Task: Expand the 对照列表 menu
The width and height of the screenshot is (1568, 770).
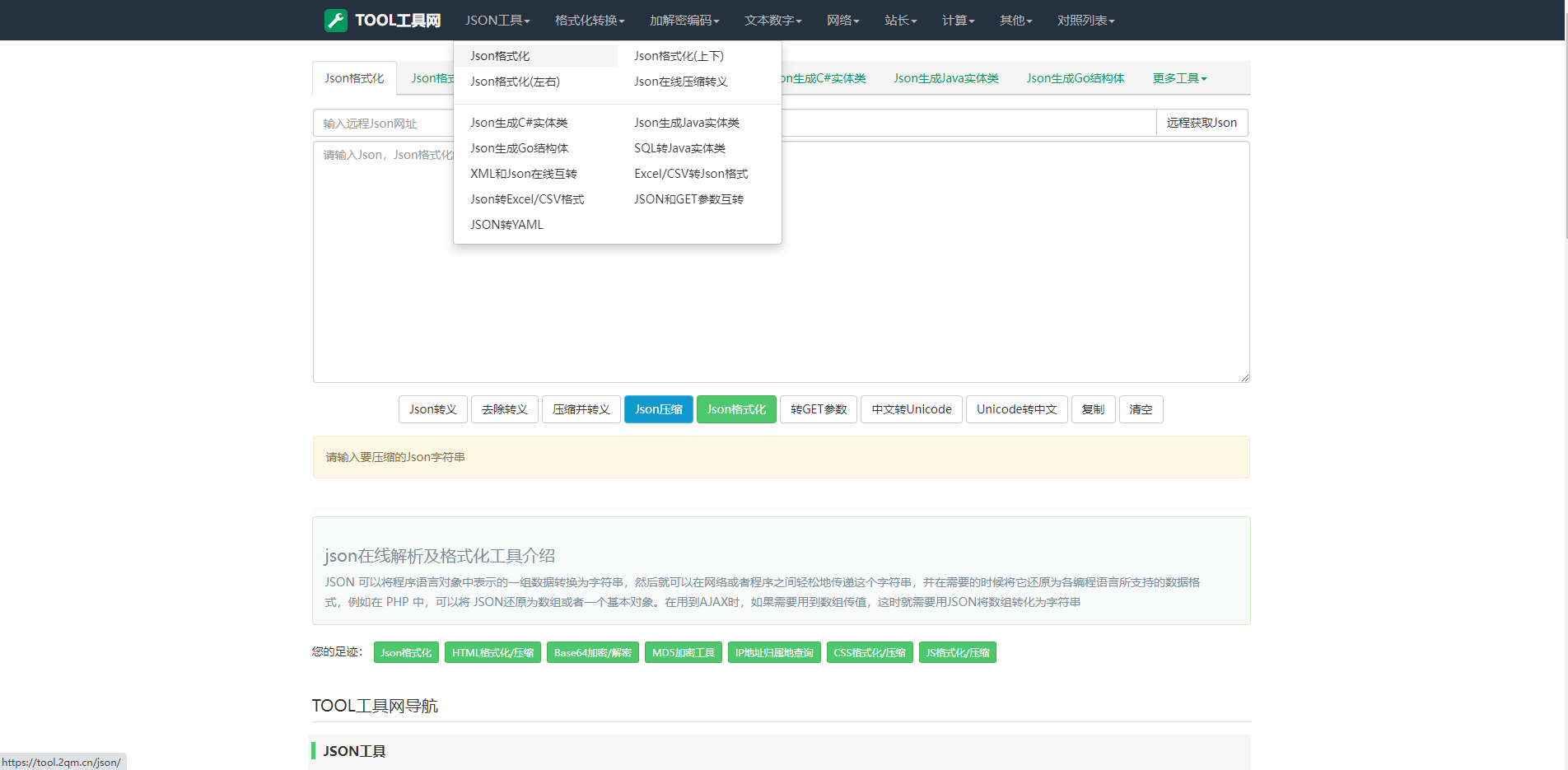Action: pos(1085,21)
